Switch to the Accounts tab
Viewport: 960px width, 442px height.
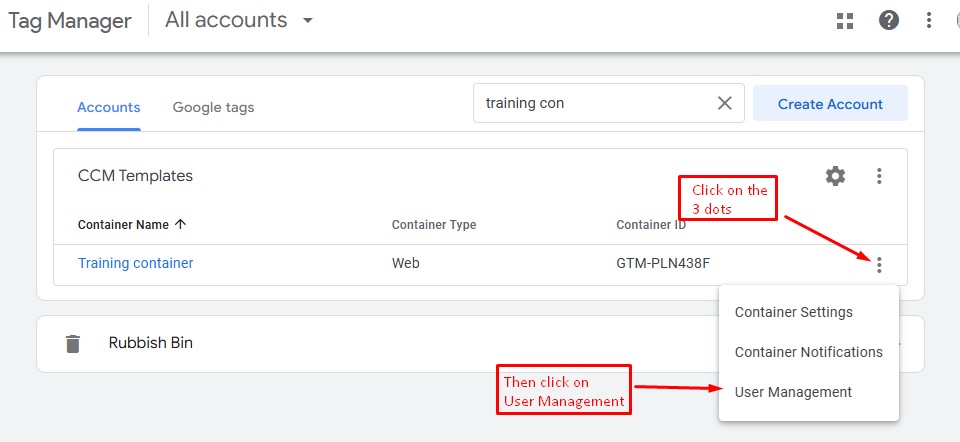pyautogui.click(x=109, y=107)
